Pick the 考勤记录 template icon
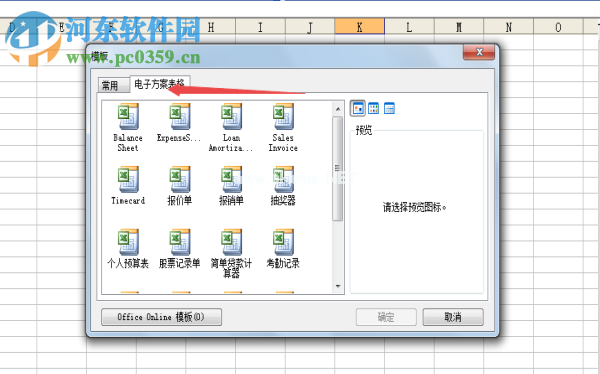600x374 pixels. (x=283, y=242)
